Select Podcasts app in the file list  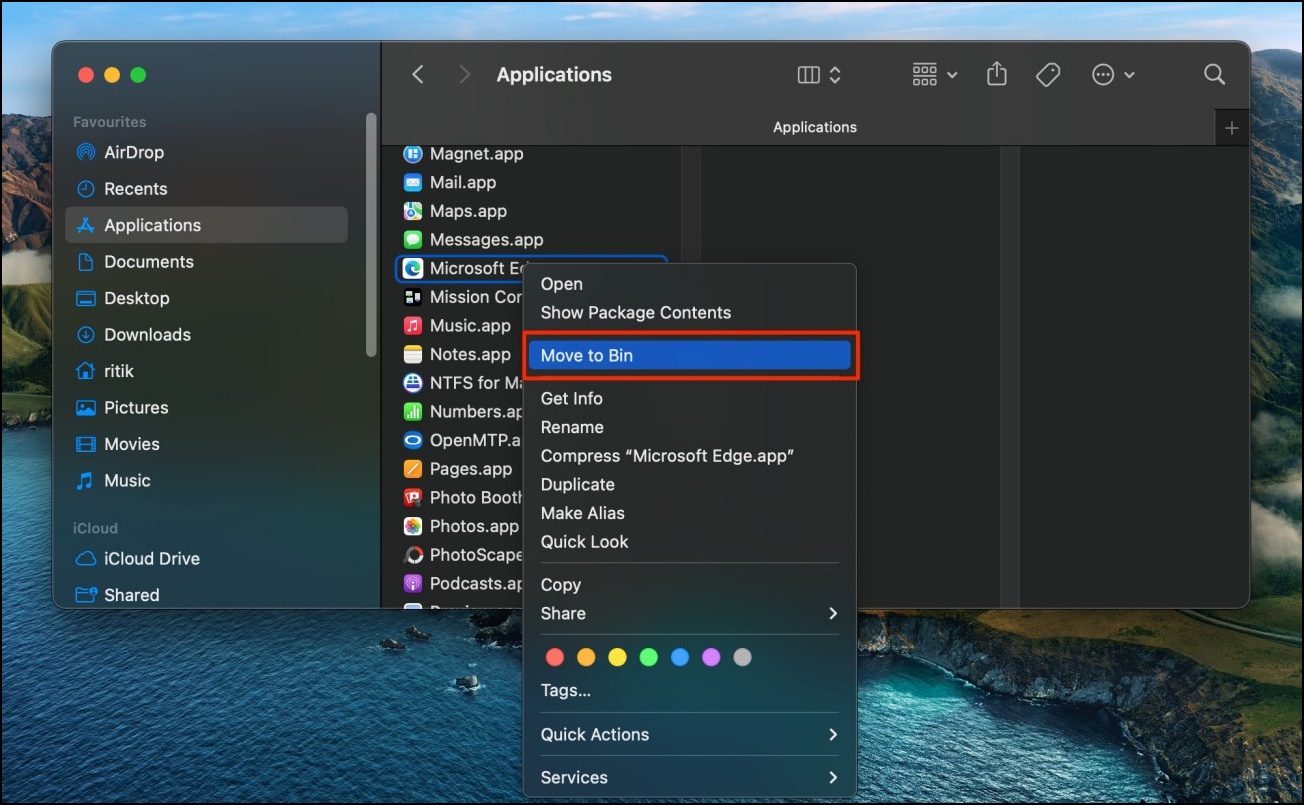coord(460,583)
